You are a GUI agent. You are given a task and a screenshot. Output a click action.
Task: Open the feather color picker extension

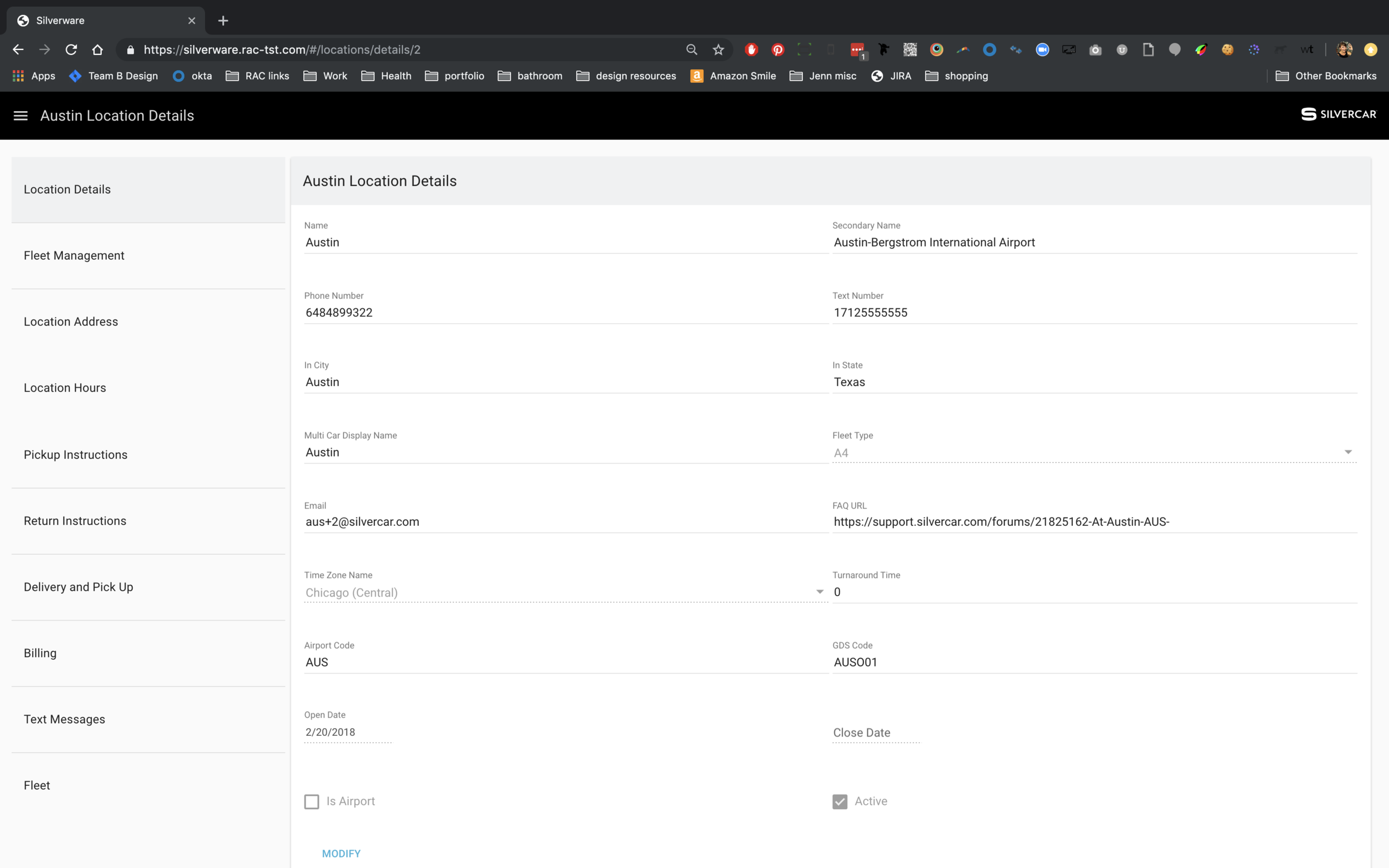pos(1201,50)
